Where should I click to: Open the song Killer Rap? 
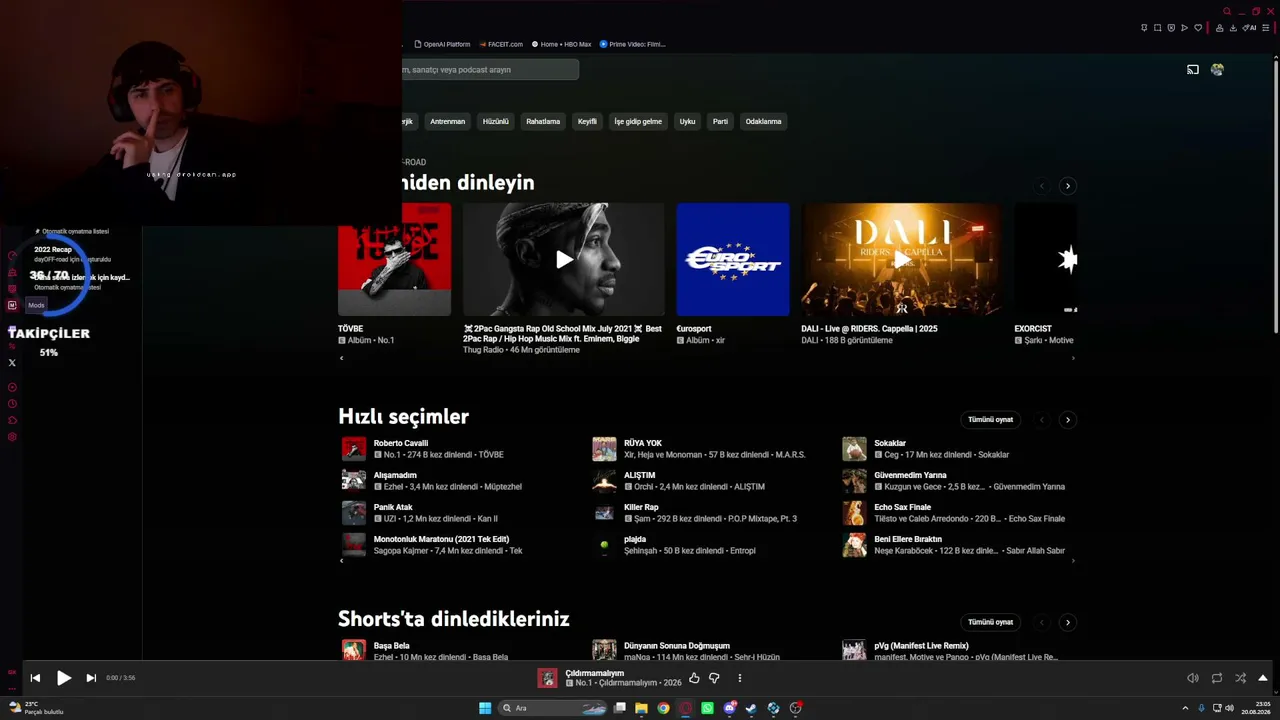641,507
